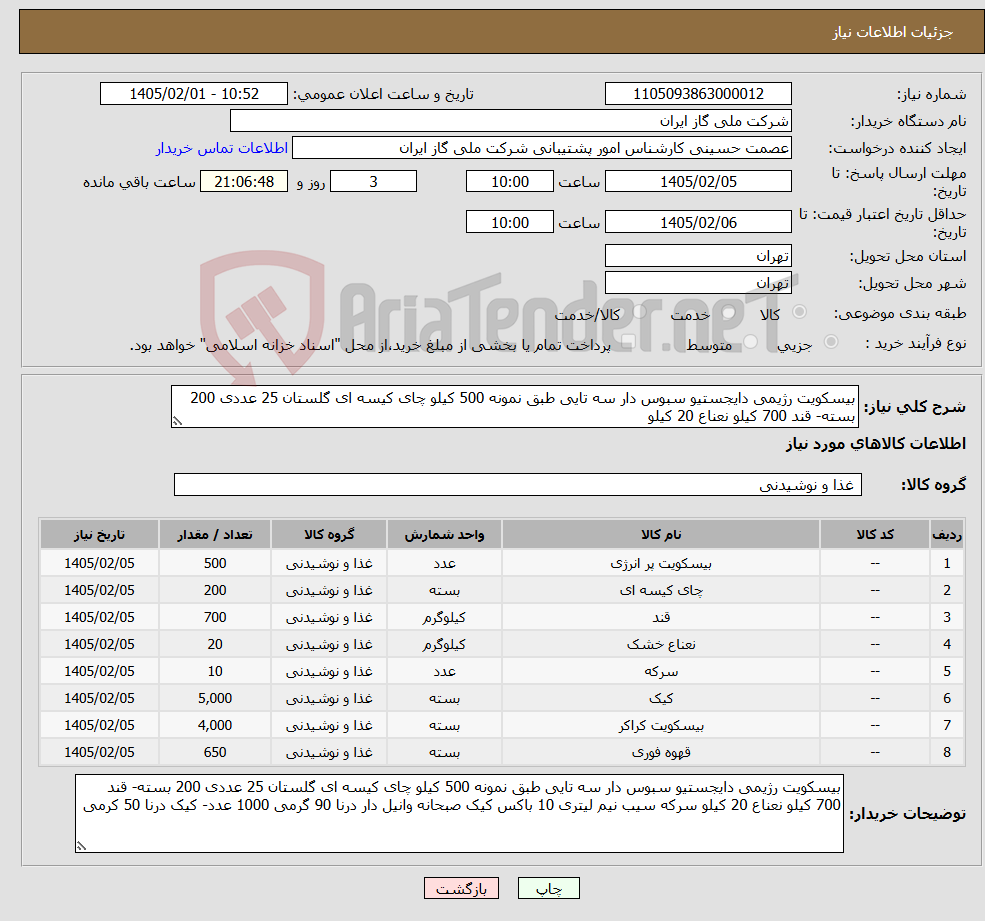Click resize grip of شرح کلی نیاز textarea
985x921 pixels.
coord(177,422)
